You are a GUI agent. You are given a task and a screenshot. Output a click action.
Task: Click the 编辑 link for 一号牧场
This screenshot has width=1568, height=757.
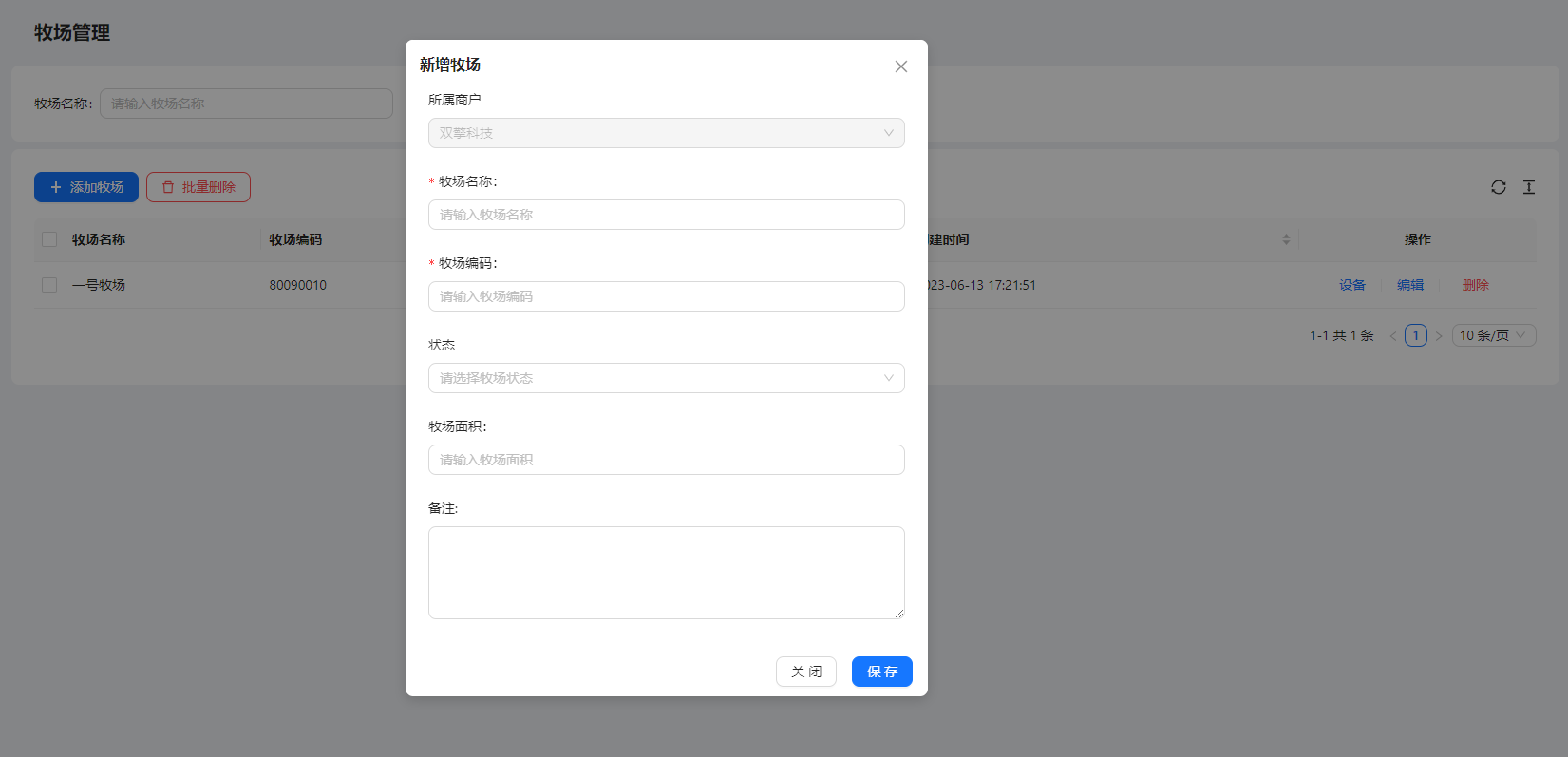pos(1410,285)
